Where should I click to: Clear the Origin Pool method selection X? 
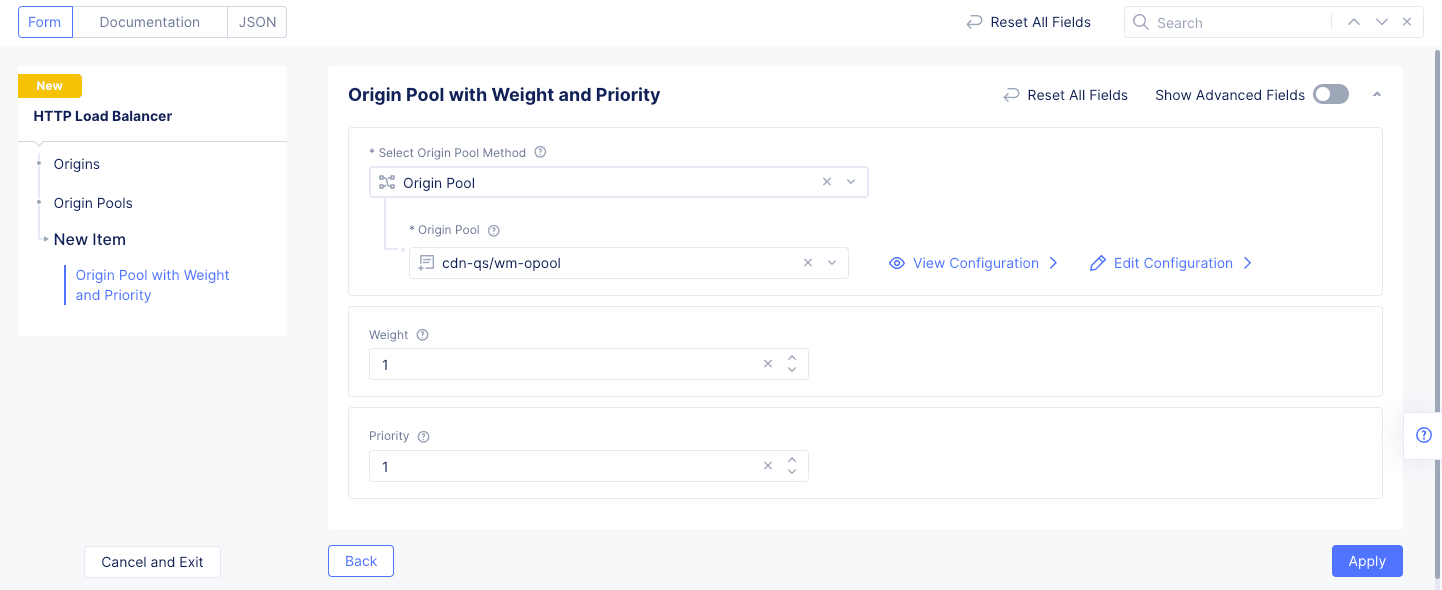827,182
